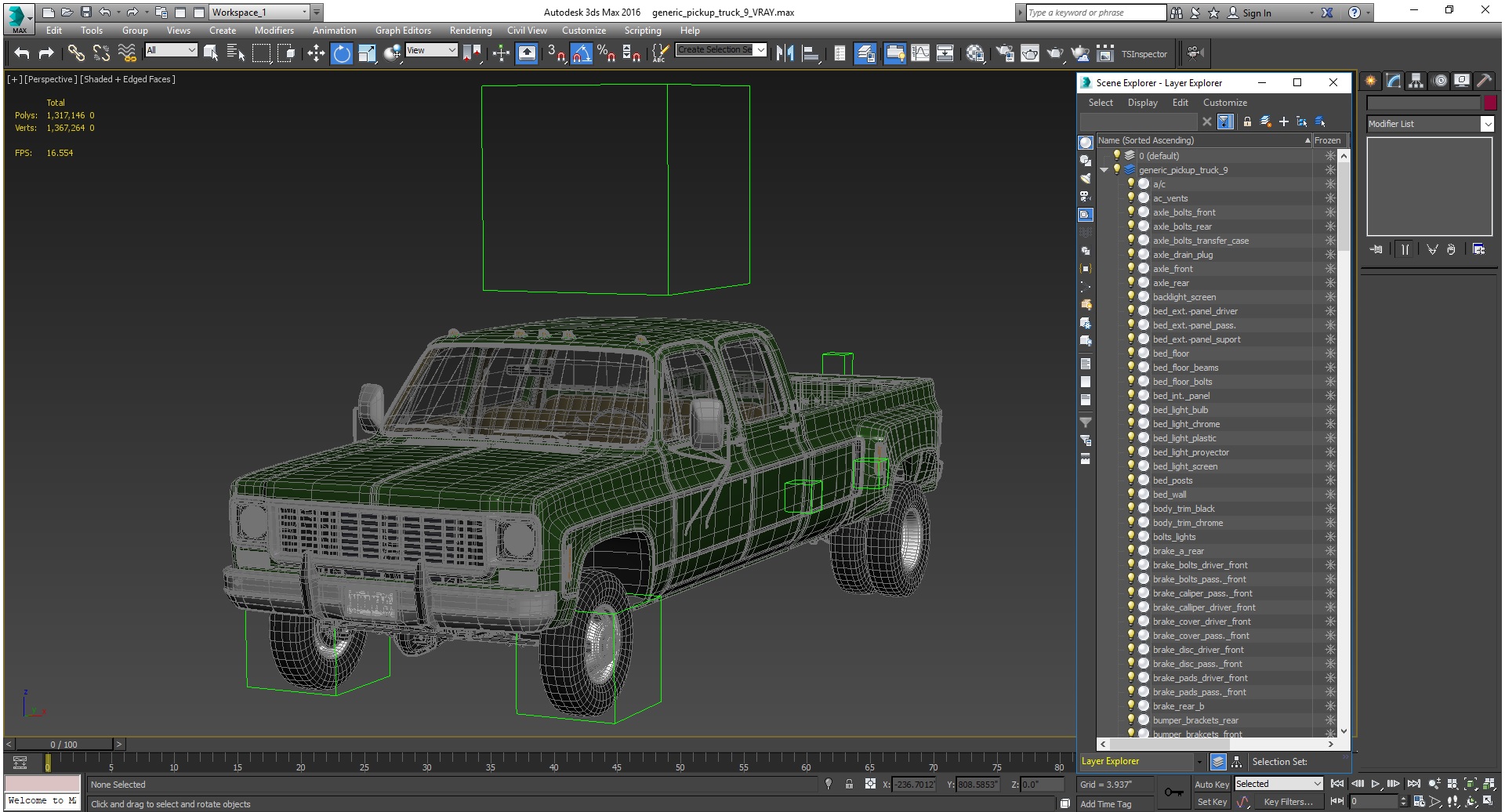Open the Rendering menu
The height and width of the screenshot is (812, 1505).
pyautogui.click(x=470, y=31)
